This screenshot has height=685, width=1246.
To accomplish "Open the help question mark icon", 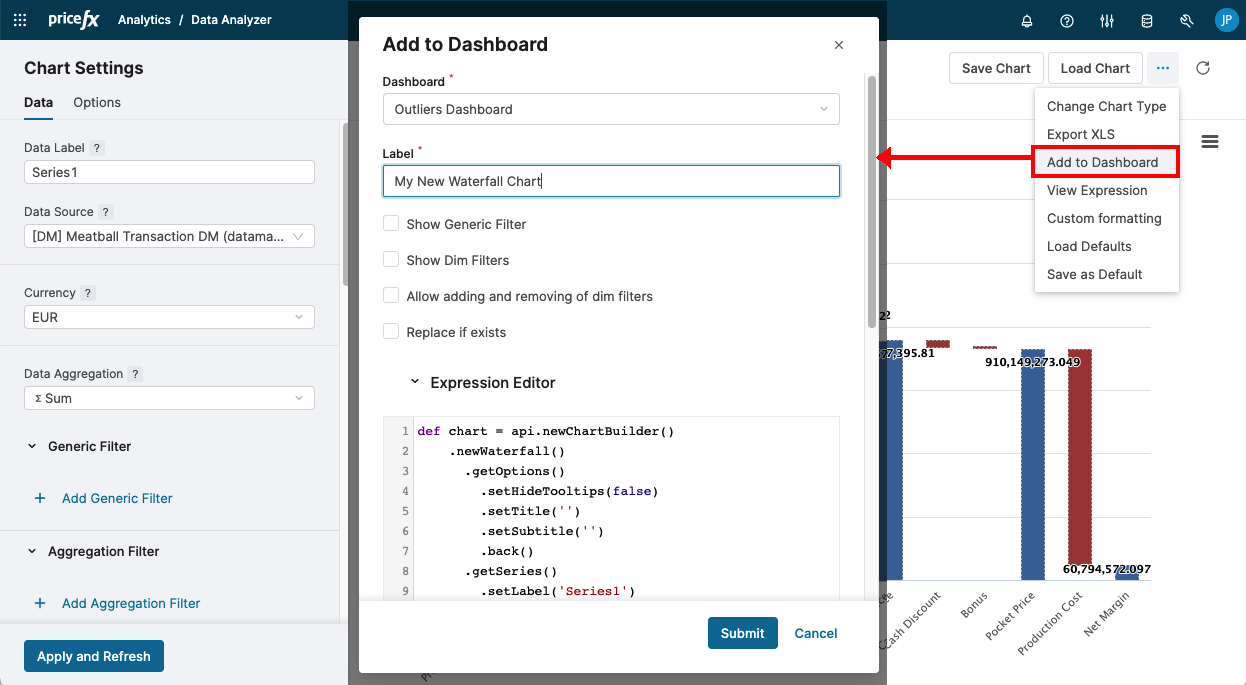I will pyautogui.click(x=1067, y=20).
